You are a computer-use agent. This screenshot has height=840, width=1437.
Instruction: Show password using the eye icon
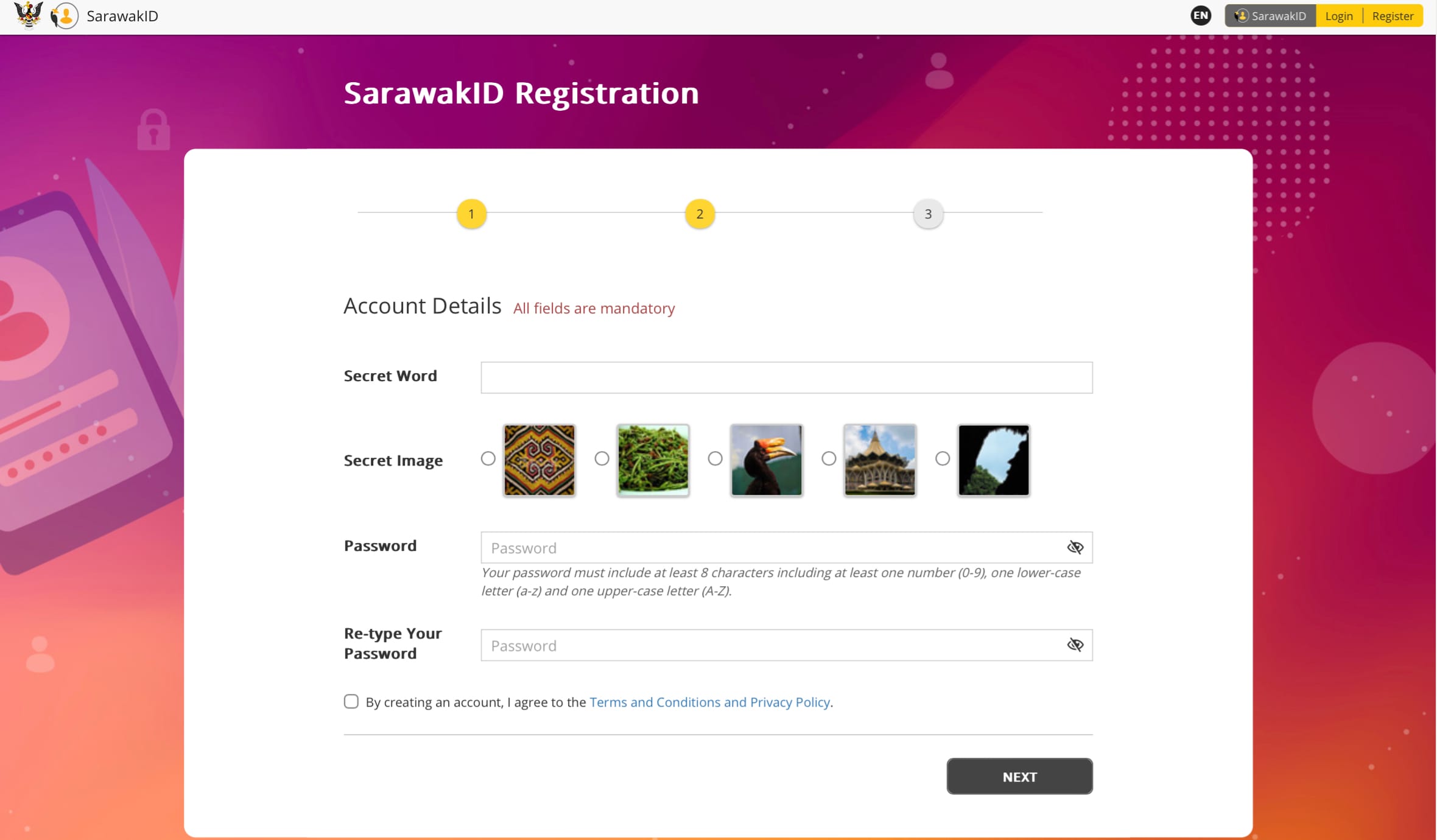(x=1075, y=547)
